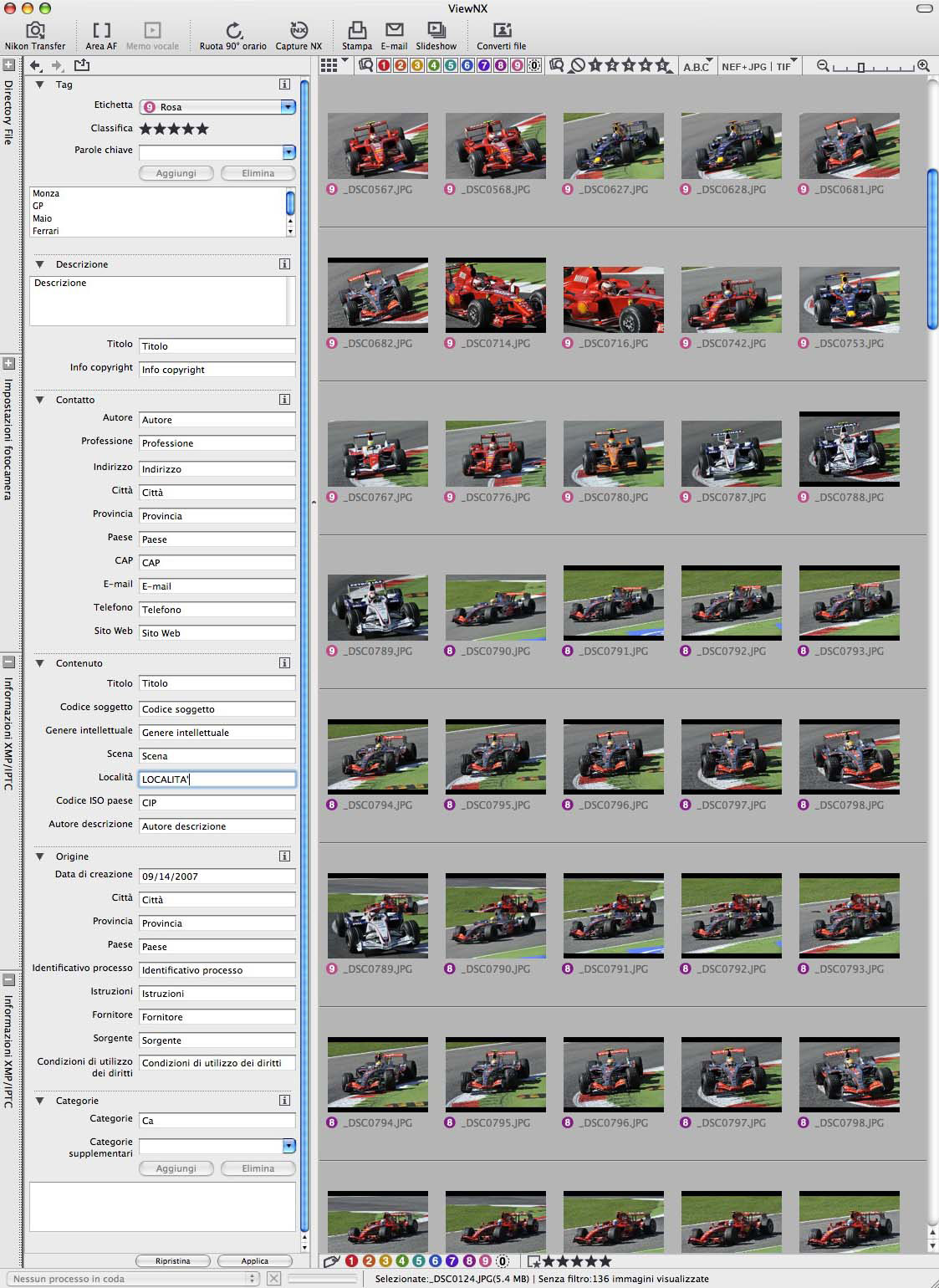Click Elimina under Categorie supplementari
Image resolution: width=939 pixels, height=1288 pixels.
click(x=258, y=1168)
